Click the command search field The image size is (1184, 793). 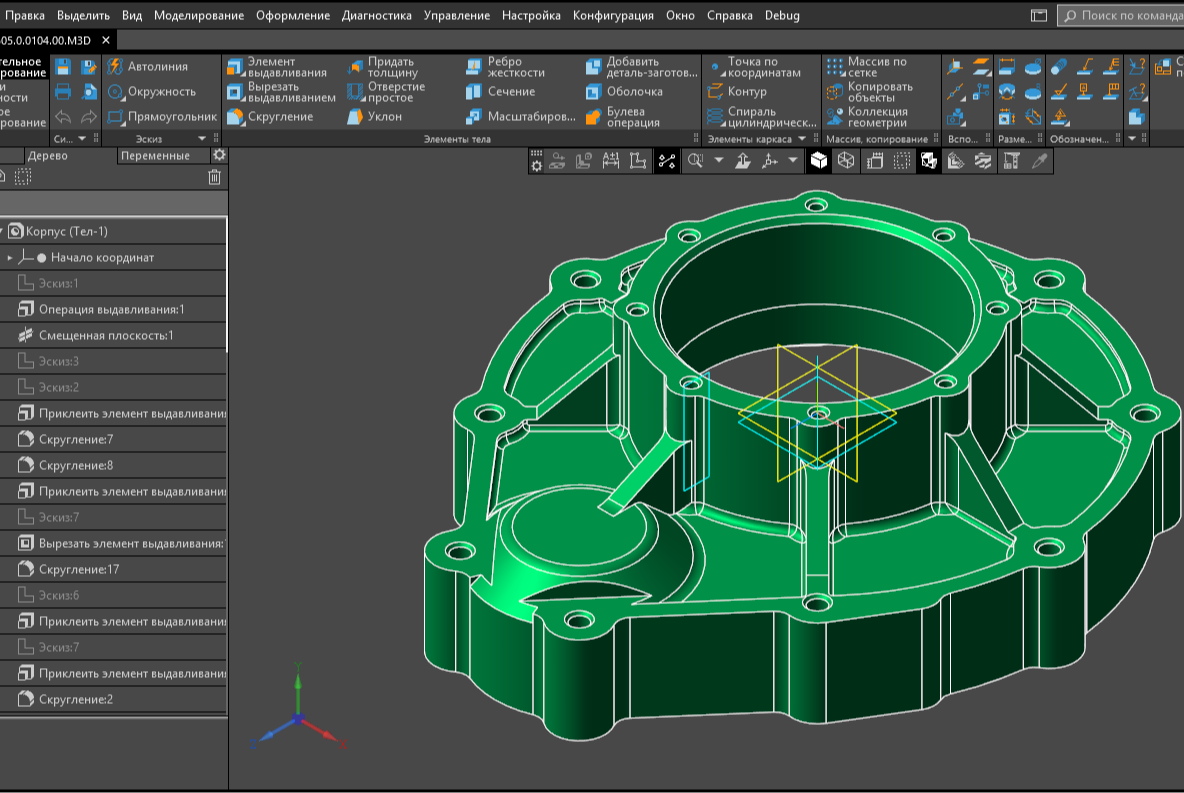click(x=1125, y=16)
